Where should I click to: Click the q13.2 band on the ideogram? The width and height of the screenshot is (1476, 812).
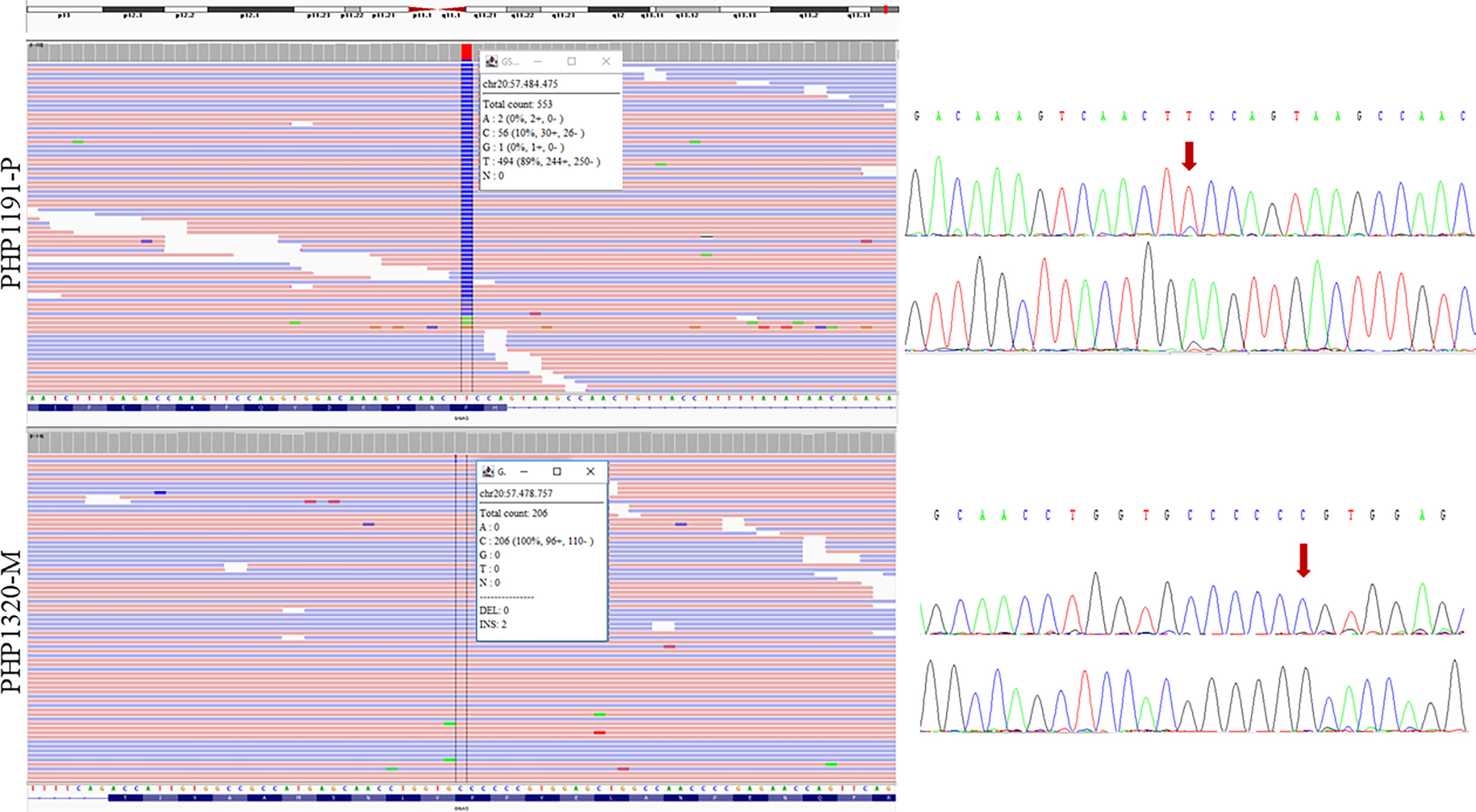click(x=809, y=10)
